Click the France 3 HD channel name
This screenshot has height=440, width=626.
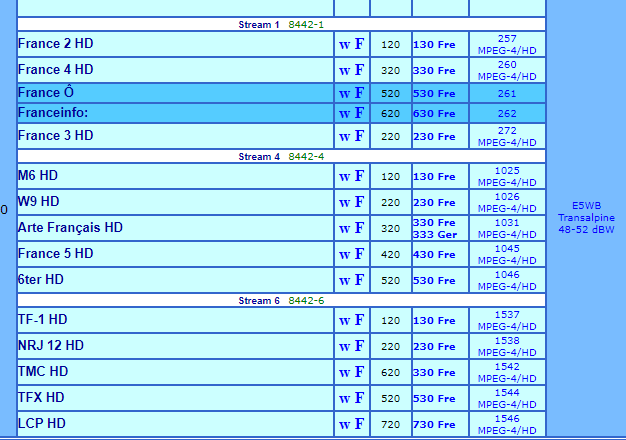55,135
